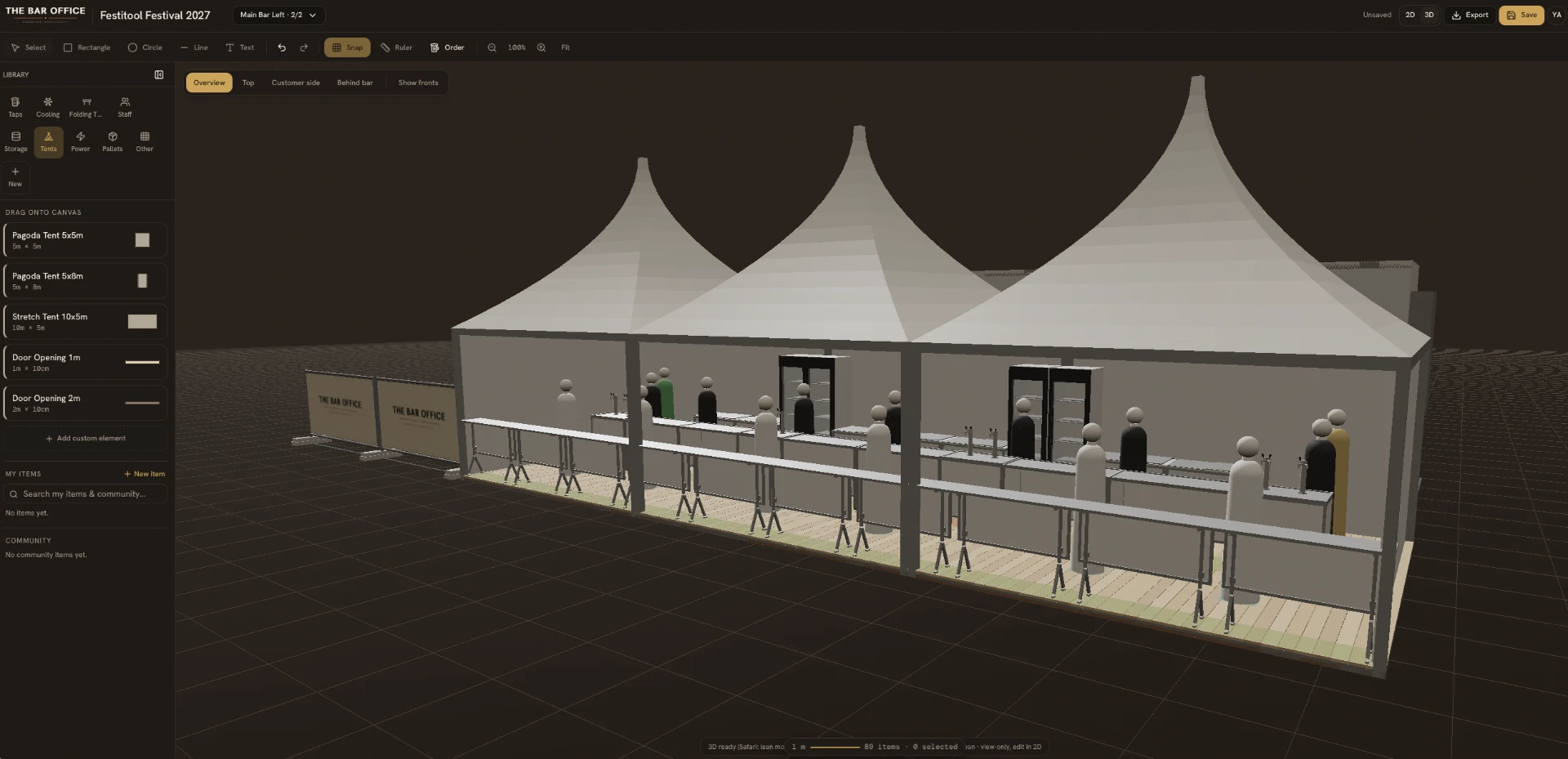
Task: Open the YA user avatar menu
Action: pos(1557,15)
